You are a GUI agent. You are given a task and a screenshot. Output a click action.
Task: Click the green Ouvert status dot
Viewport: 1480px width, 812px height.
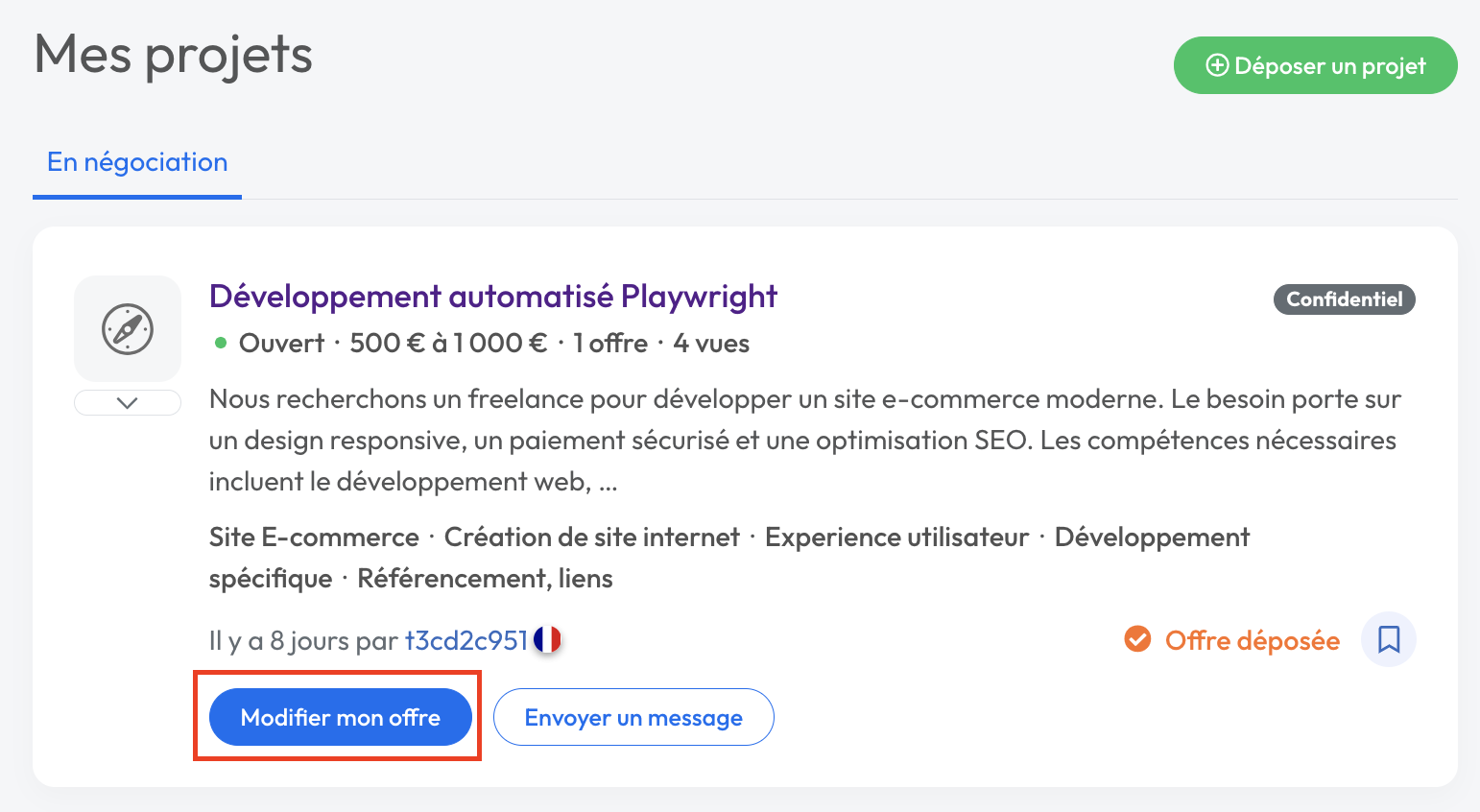click(x=221, y=343)
